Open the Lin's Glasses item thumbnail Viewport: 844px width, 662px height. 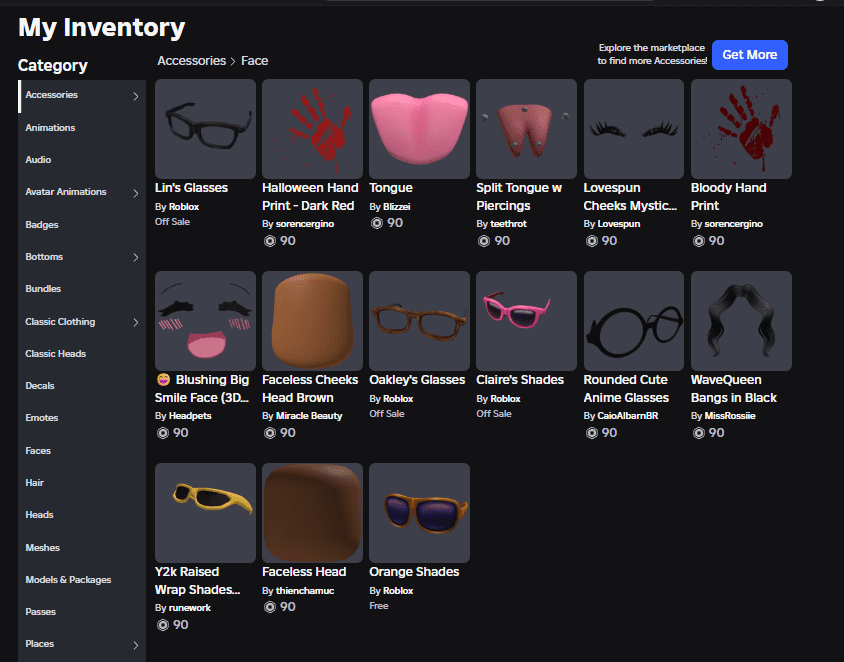pyautogui.click(x=205, y=129)
